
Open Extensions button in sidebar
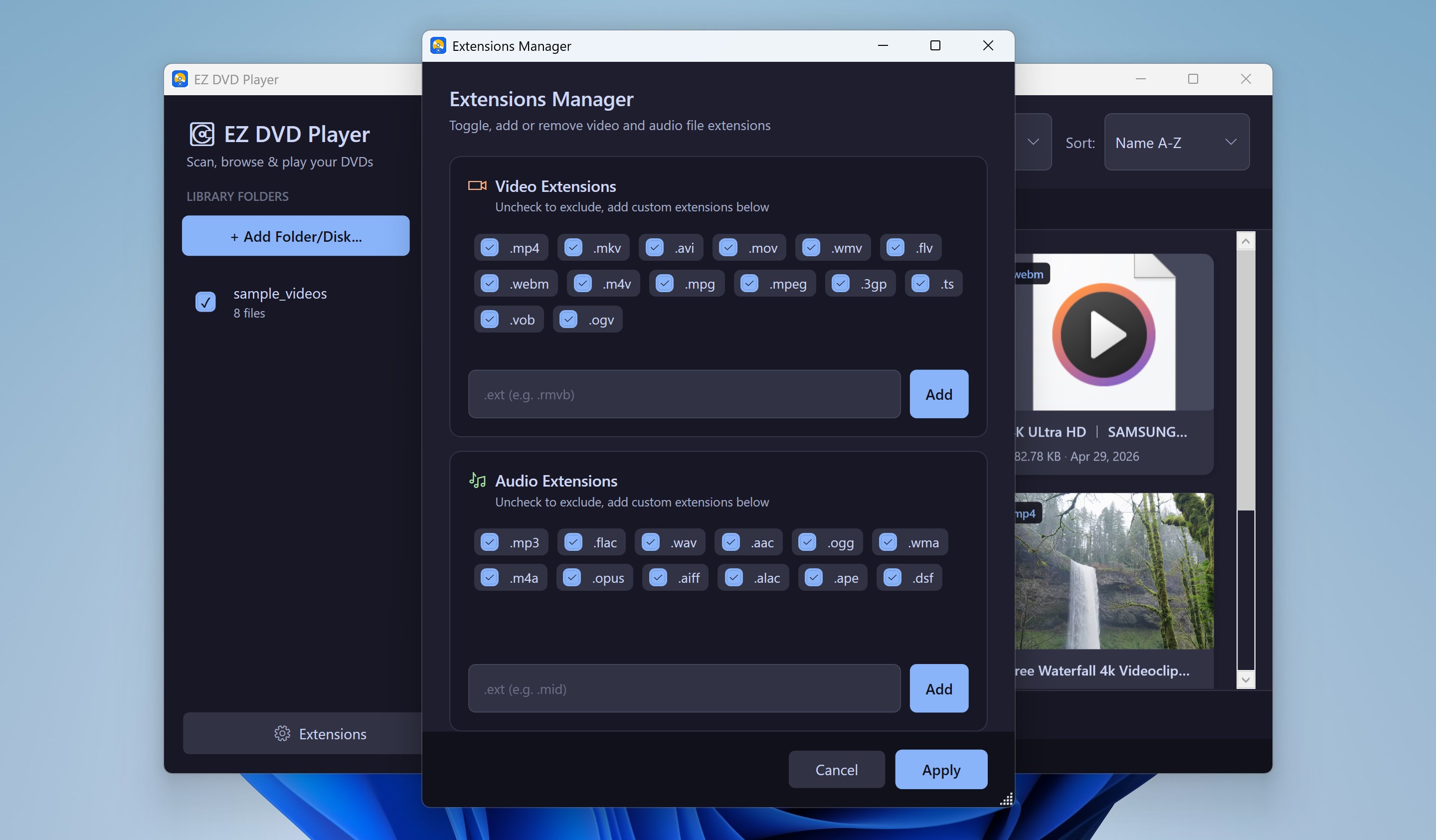click(303, 733)
